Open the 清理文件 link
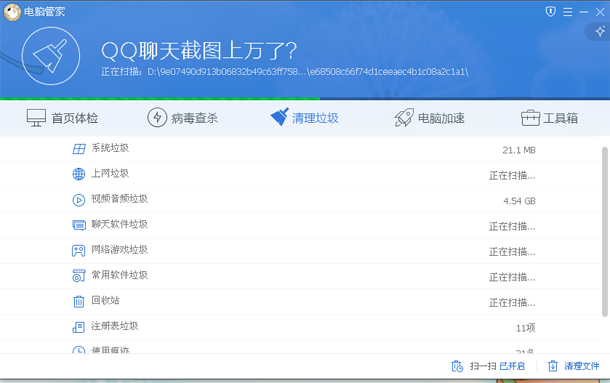 tap(582, 366)
